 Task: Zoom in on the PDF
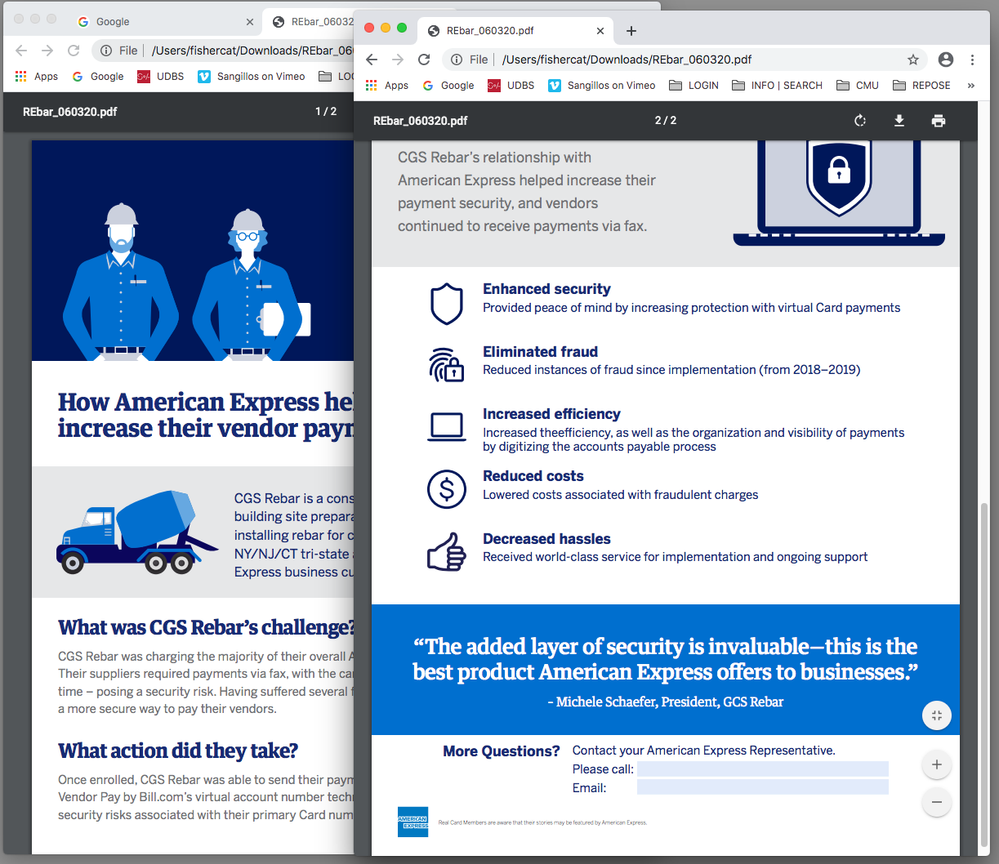click(937, 765)
